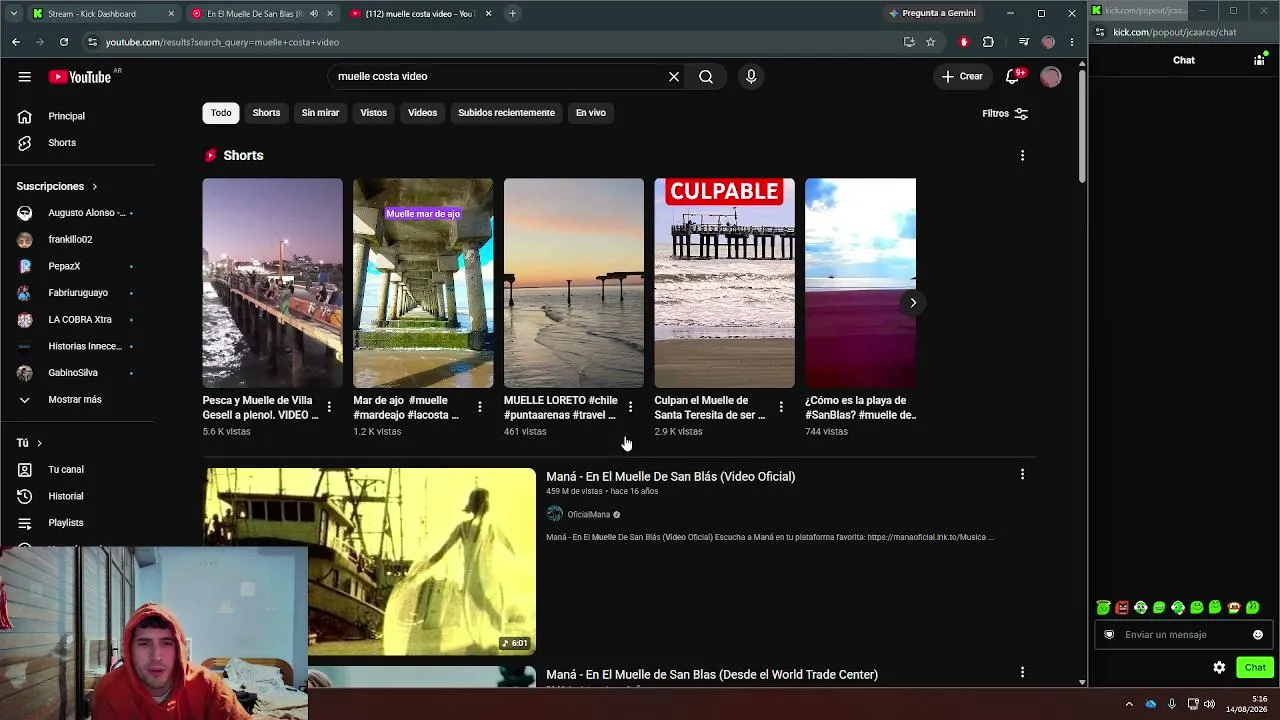
Task: Open options for MUELLE LORETO short
Action: click(x=630, y=407)
